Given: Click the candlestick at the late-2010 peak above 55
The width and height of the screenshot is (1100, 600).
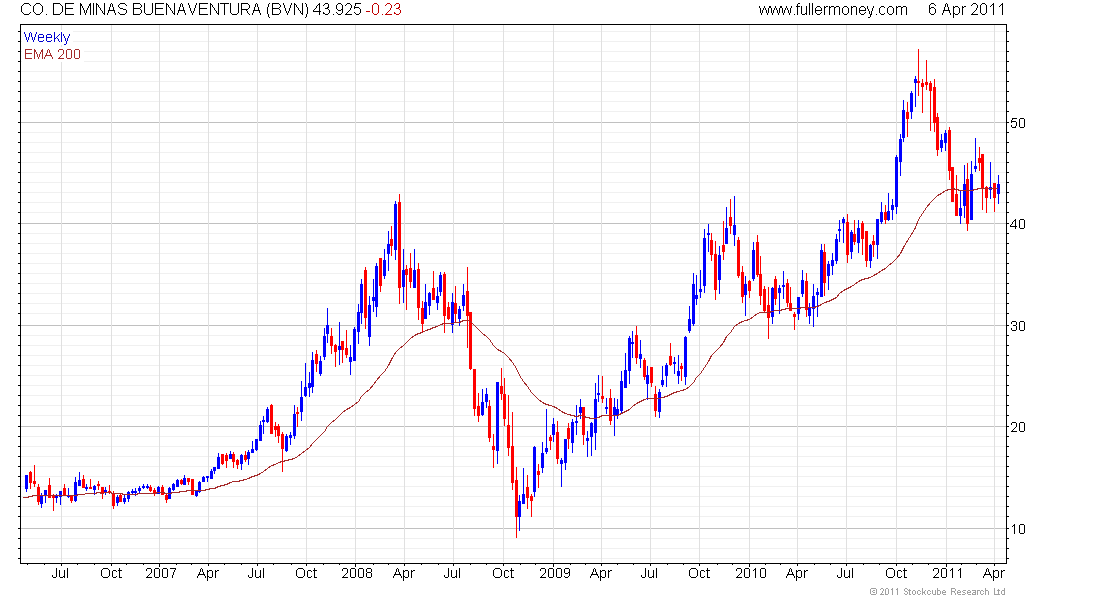Looking at the screenshot, I should [918, 71].
